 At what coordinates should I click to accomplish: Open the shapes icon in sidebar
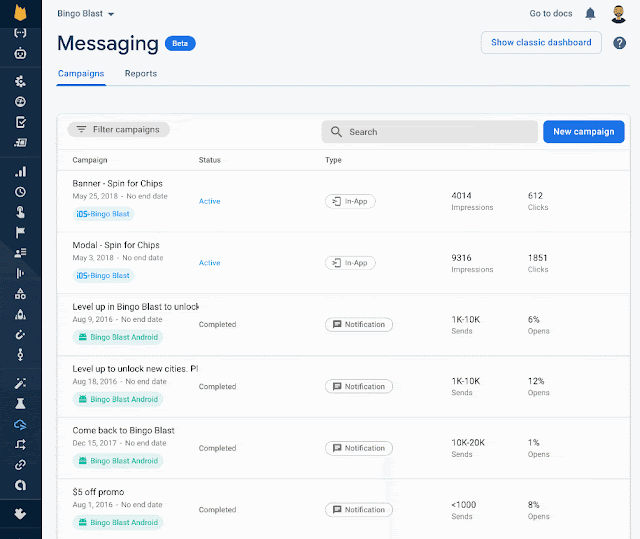tap(20, 293)
